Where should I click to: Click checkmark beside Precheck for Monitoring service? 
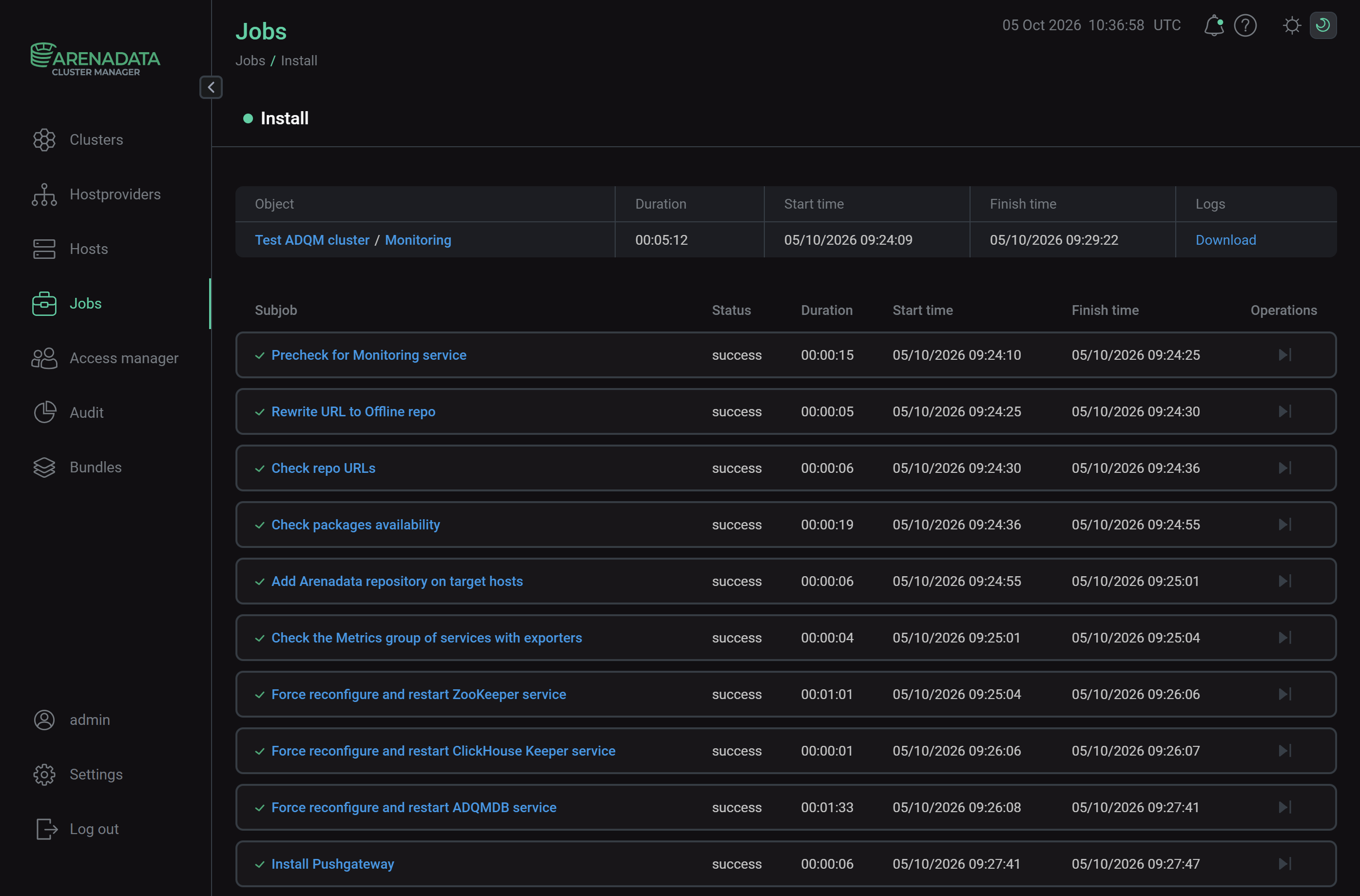click(260, 355)
